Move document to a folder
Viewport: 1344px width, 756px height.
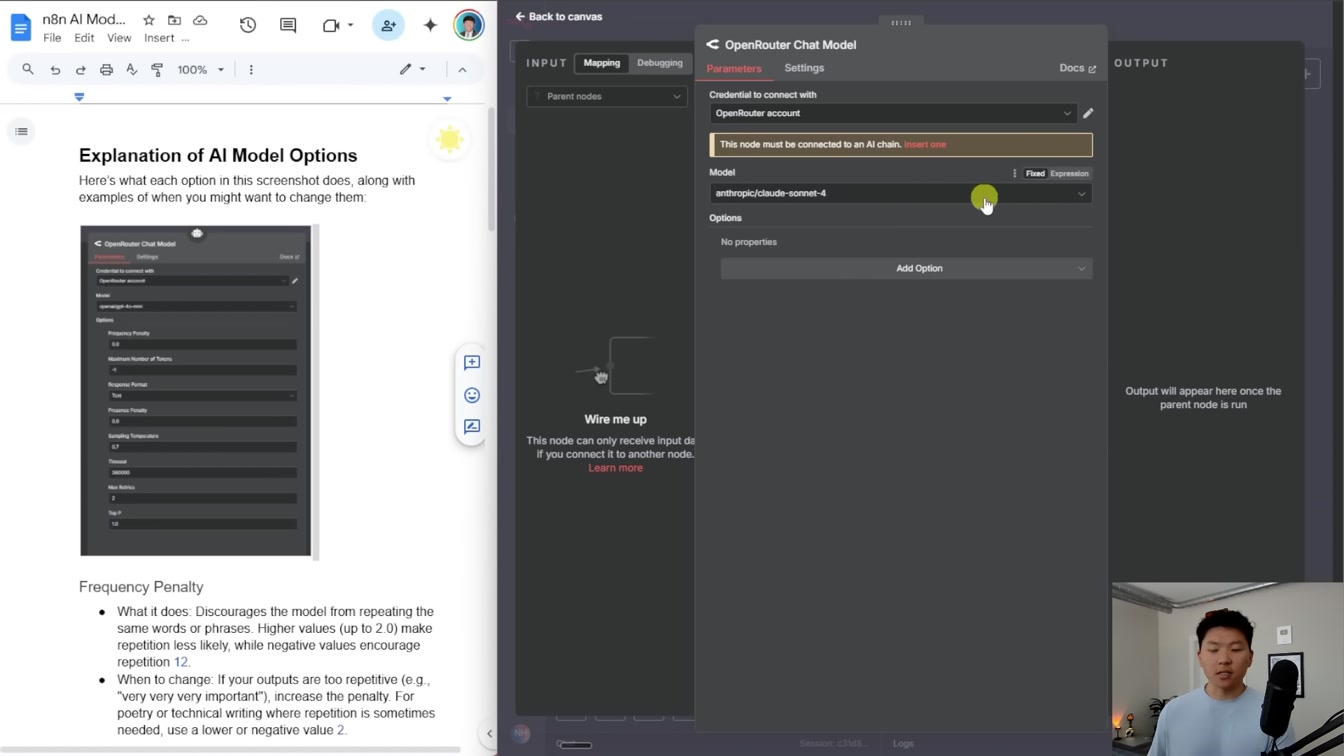pyautogui.click(x=174, y=20)
